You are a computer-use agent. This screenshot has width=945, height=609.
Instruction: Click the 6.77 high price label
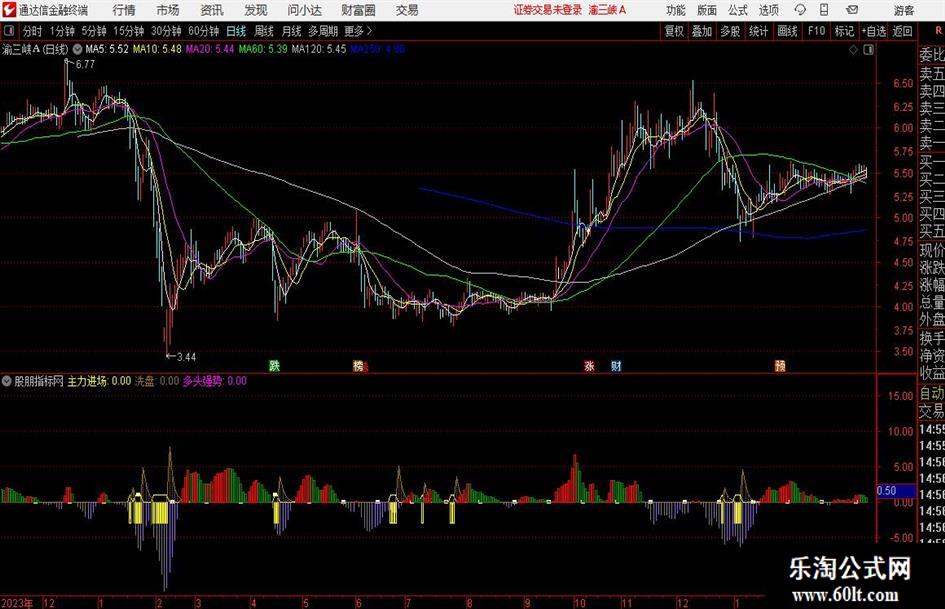85,65
